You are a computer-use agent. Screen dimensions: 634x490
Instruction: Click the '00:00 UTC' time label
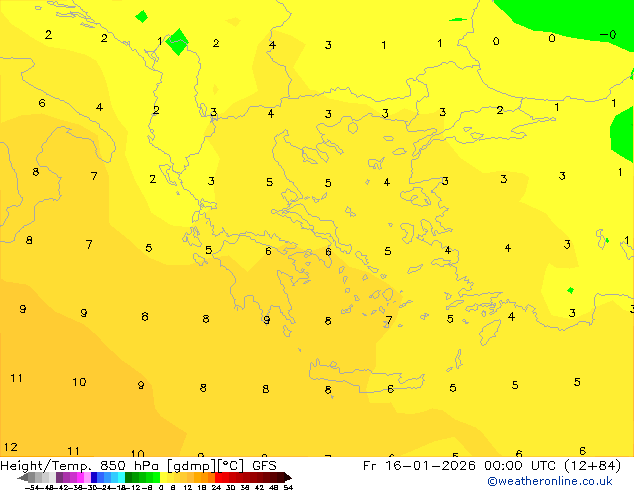click(522, 466)
